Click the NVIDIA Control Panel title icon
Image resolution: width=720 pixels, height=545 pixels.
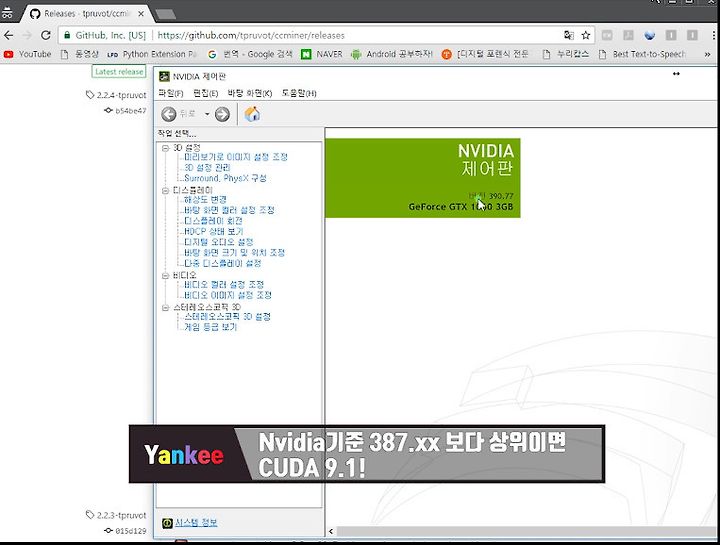point(164,76)
